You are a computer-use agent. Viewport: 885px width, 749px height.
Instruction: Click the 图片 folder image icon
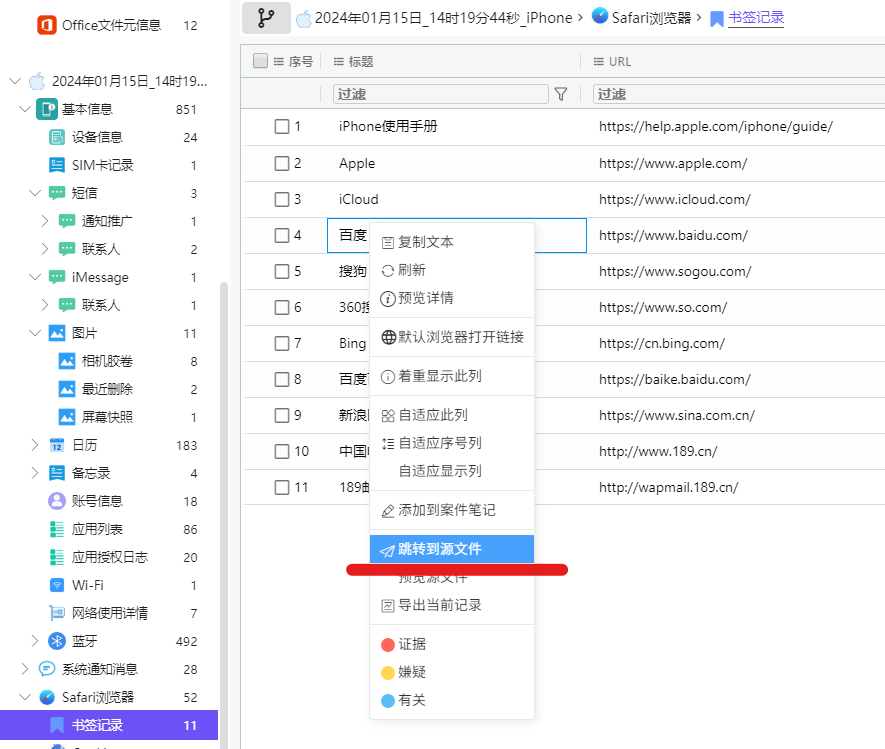pos(56,333)
